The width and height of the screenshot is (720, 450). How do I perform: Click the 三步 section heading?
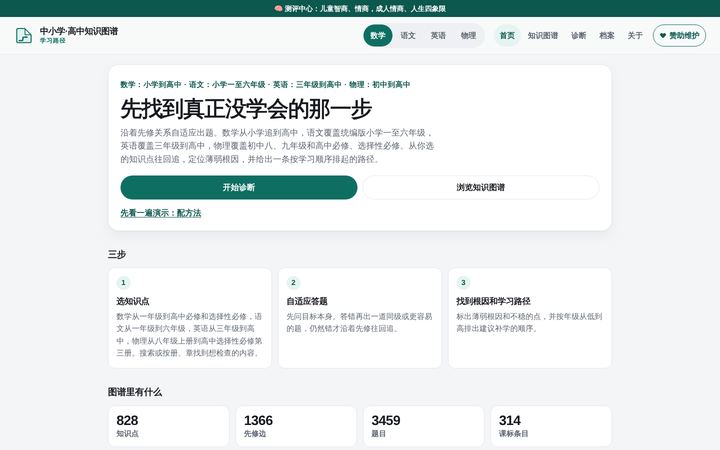[117, 254]
